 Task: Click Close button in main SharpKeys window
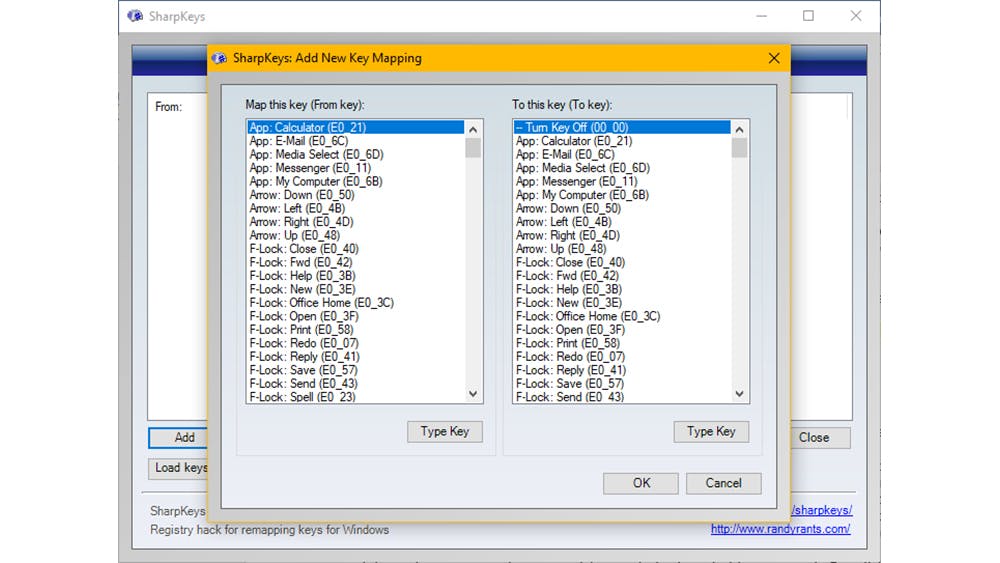coord(821,437)
